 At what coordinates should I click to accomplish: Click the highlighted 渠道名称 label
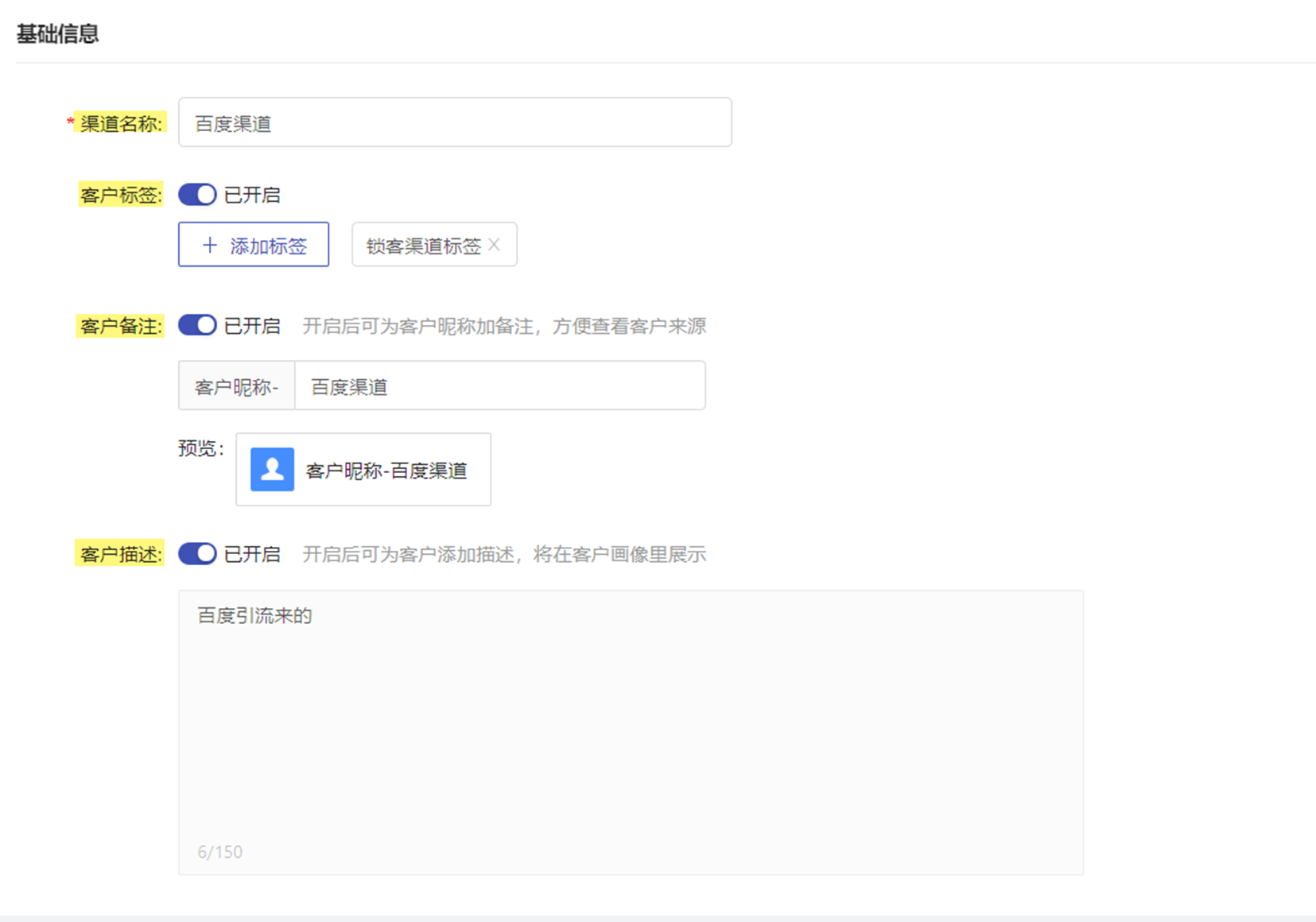pos(121,123)
